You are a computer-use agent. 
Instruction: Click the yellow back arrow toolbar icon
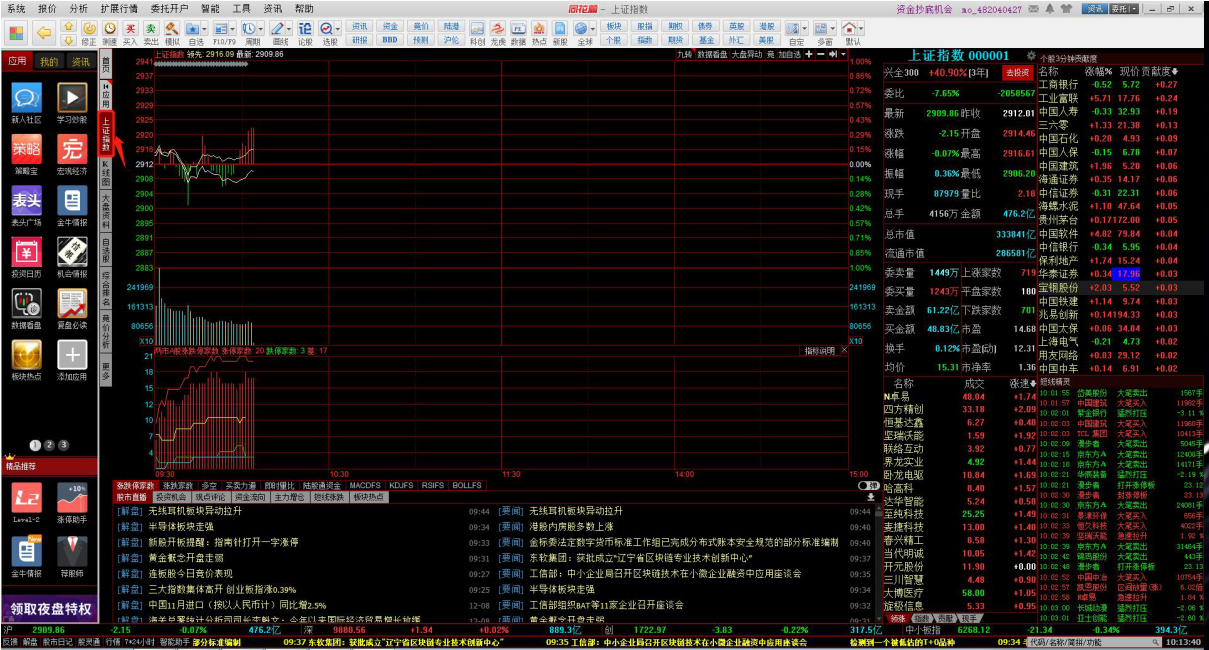43,31
